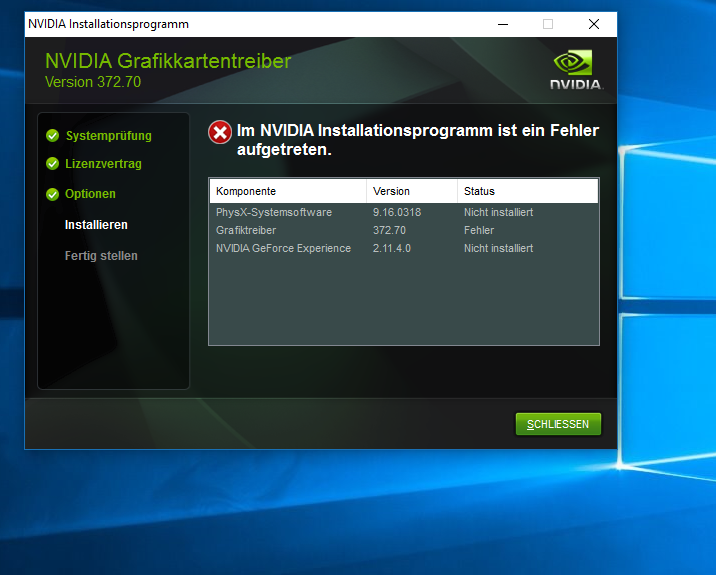This screenshot has width=716, height=575.
Task: Click the Version column header
Action: (x=412, y=191)
